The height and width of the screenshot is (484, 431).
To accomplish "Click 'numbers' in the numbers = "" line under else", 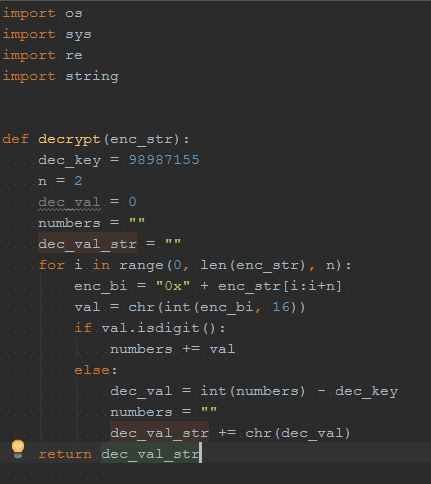I will [x=141, y=412].
